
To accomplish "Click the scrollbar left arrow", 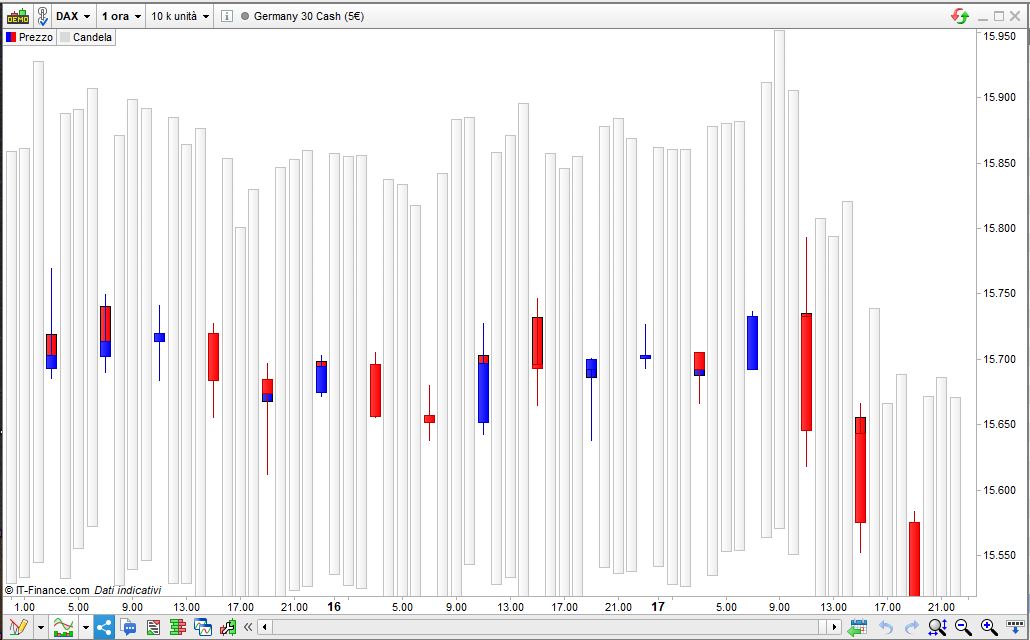I will coord(265,628).
